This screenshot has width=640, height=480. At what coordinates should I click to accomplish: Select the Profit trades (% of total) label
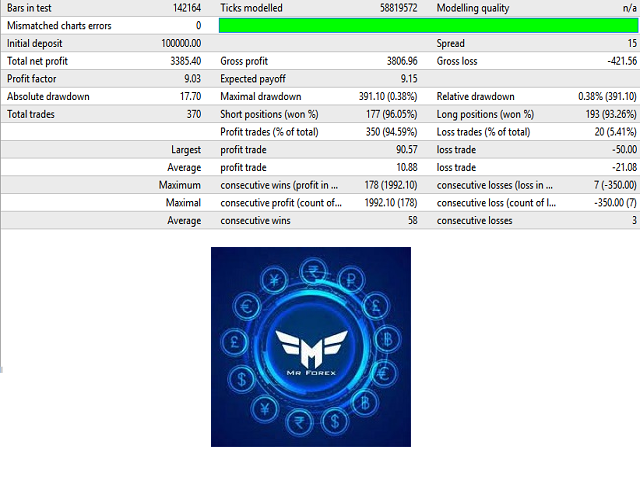(x=269, y=132)
